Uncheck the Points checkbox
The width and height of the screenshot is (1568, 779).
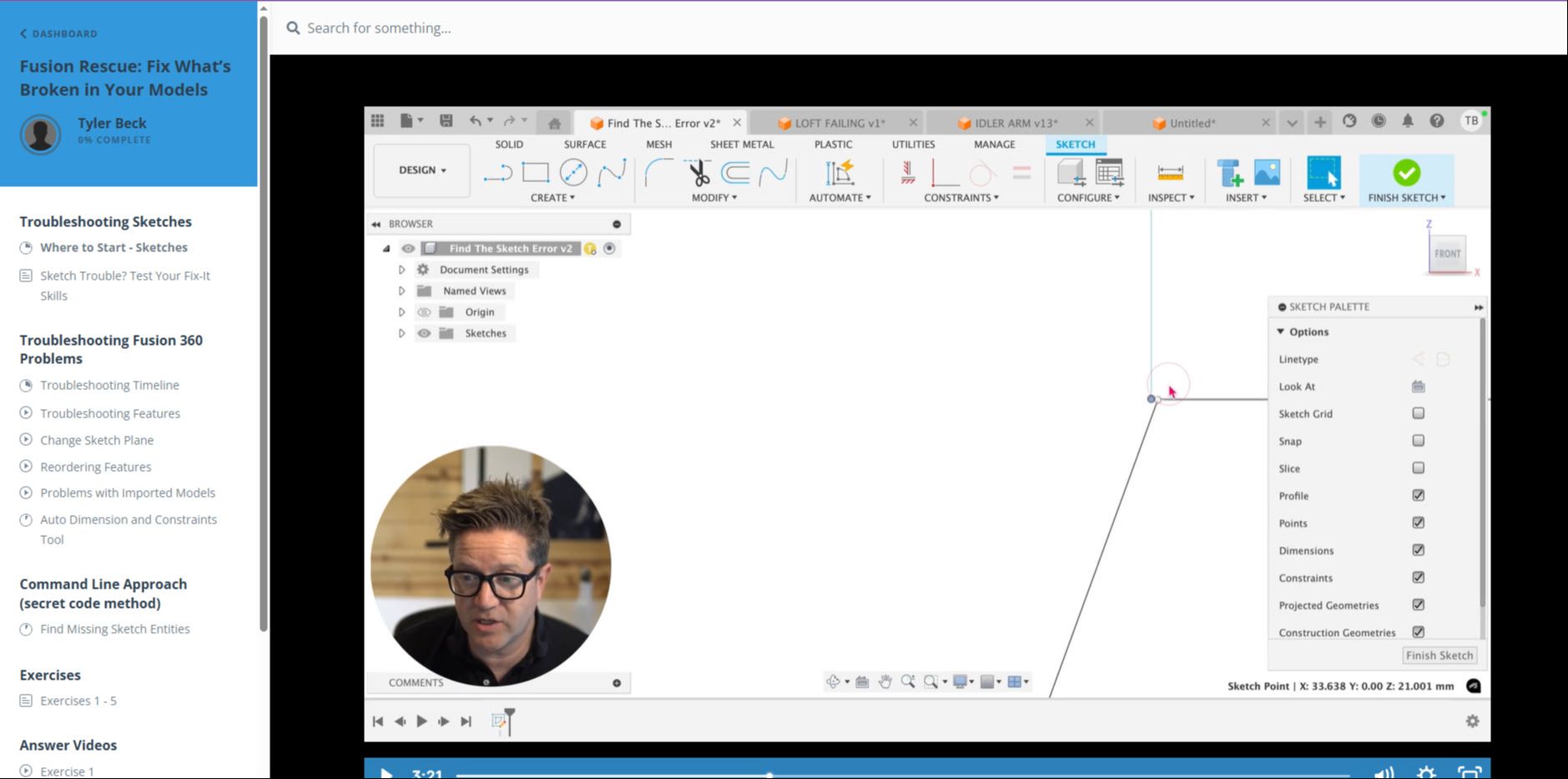coord(1418,523)
